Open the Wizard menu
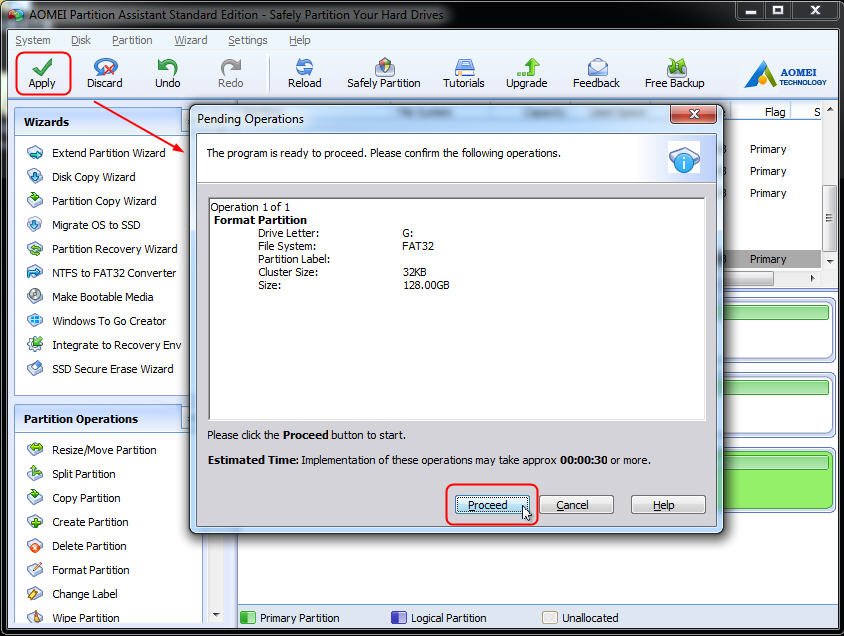Viewport: 844px width, 636px height. [191, 40]
